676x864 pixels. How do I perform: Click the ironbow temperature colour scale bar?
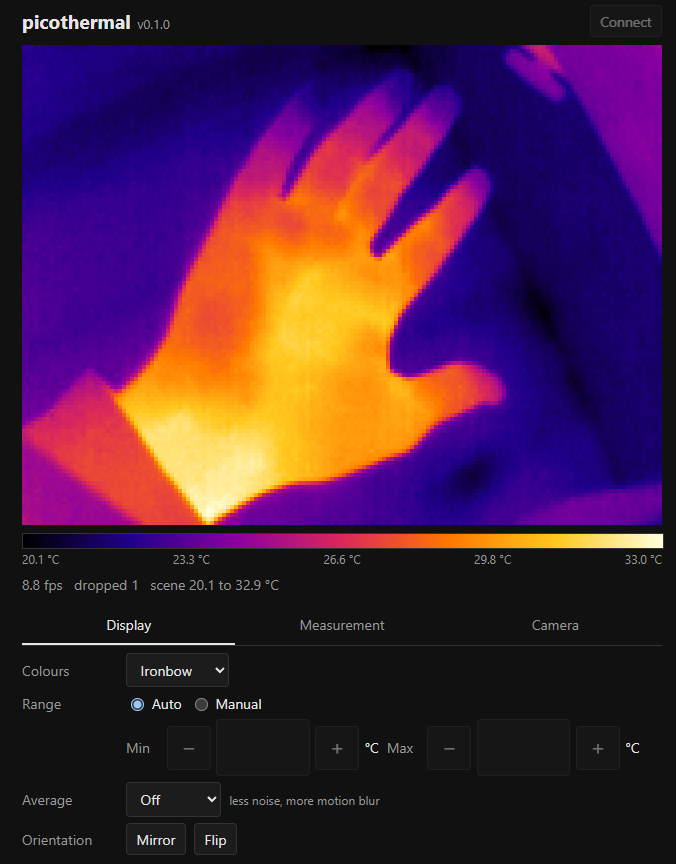pyautogui.click(x=342, y=541)
